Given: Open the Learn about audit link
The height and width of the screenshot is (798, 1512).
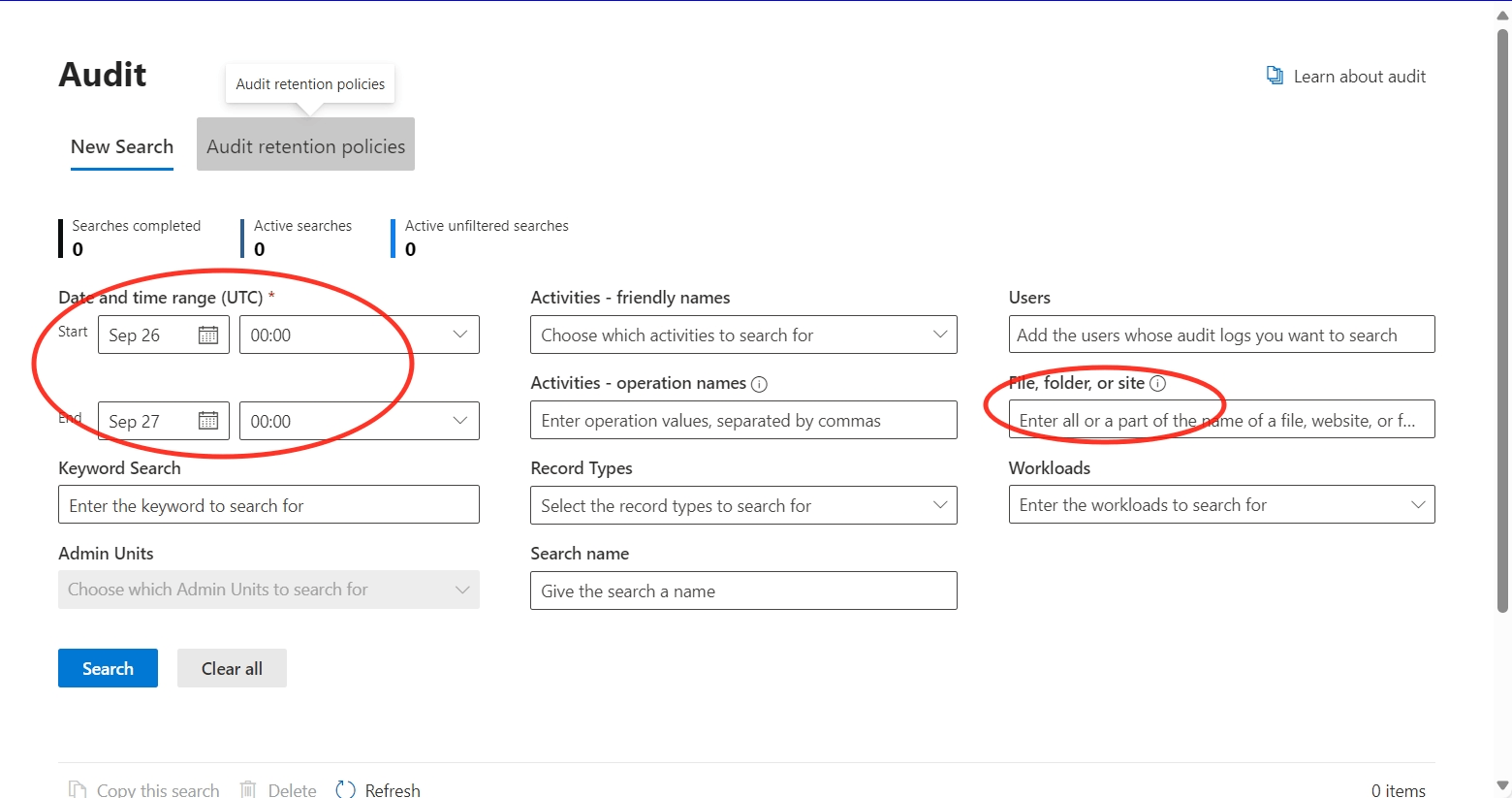Looking at the screenshot, I should tap(1359, 77).
